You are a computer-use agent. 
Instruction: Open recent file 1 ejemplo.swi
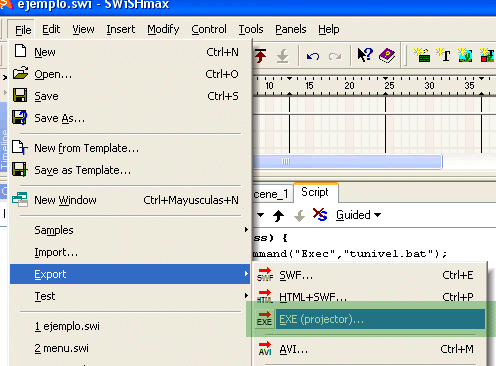(x=130, y=326)
